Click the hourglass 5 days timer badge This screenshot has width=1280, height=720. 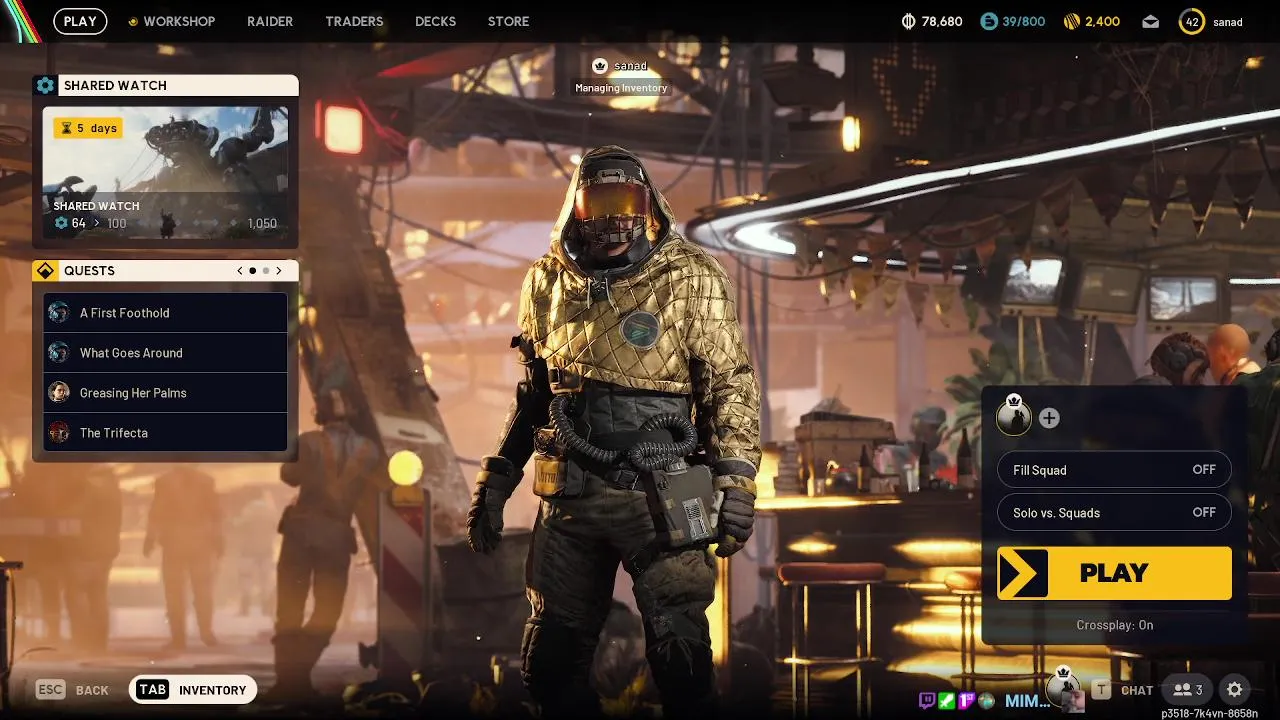[x=88, y=128]
